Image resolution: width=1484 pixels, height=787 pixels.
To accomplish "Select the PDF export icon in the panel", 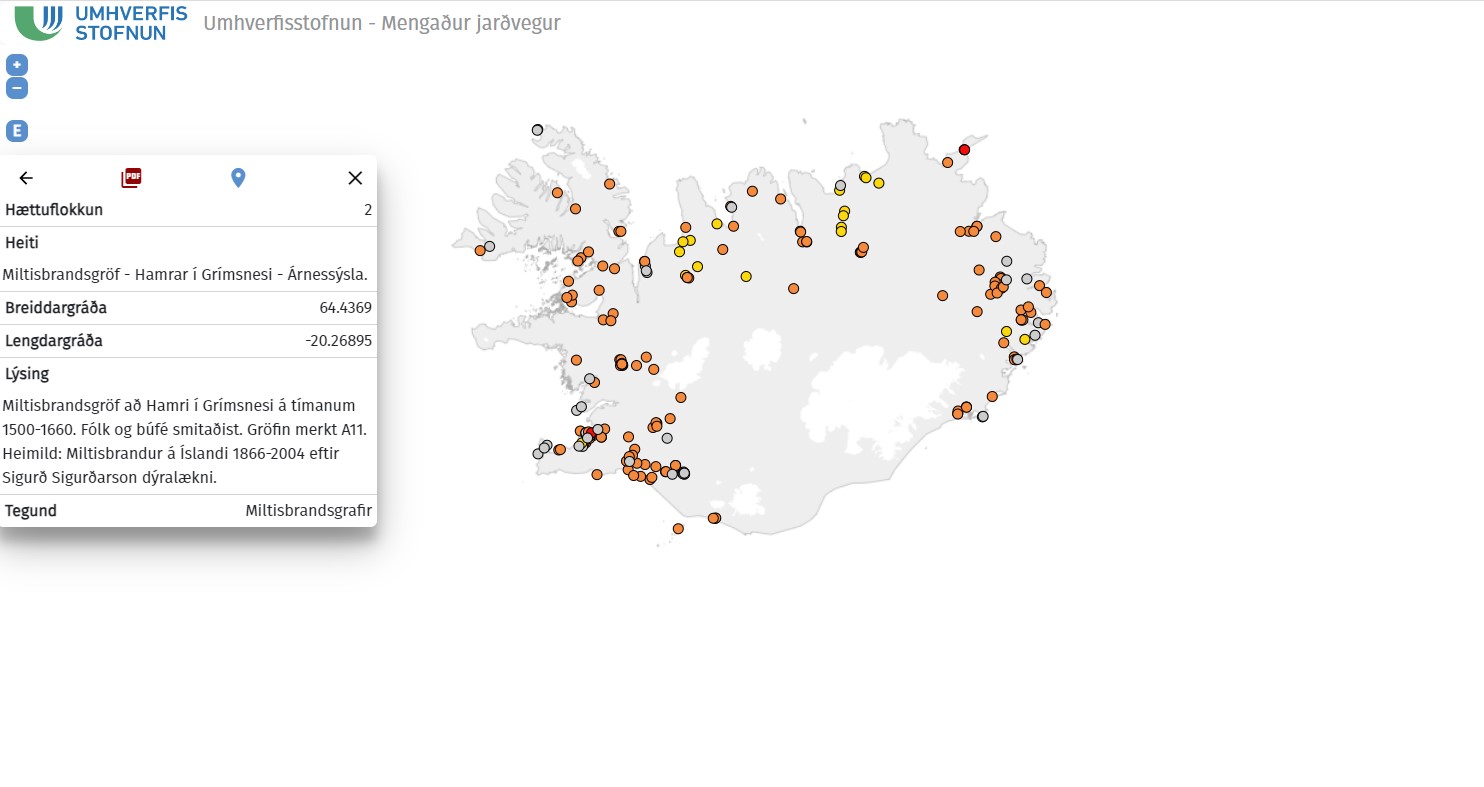I will (130, 177).
